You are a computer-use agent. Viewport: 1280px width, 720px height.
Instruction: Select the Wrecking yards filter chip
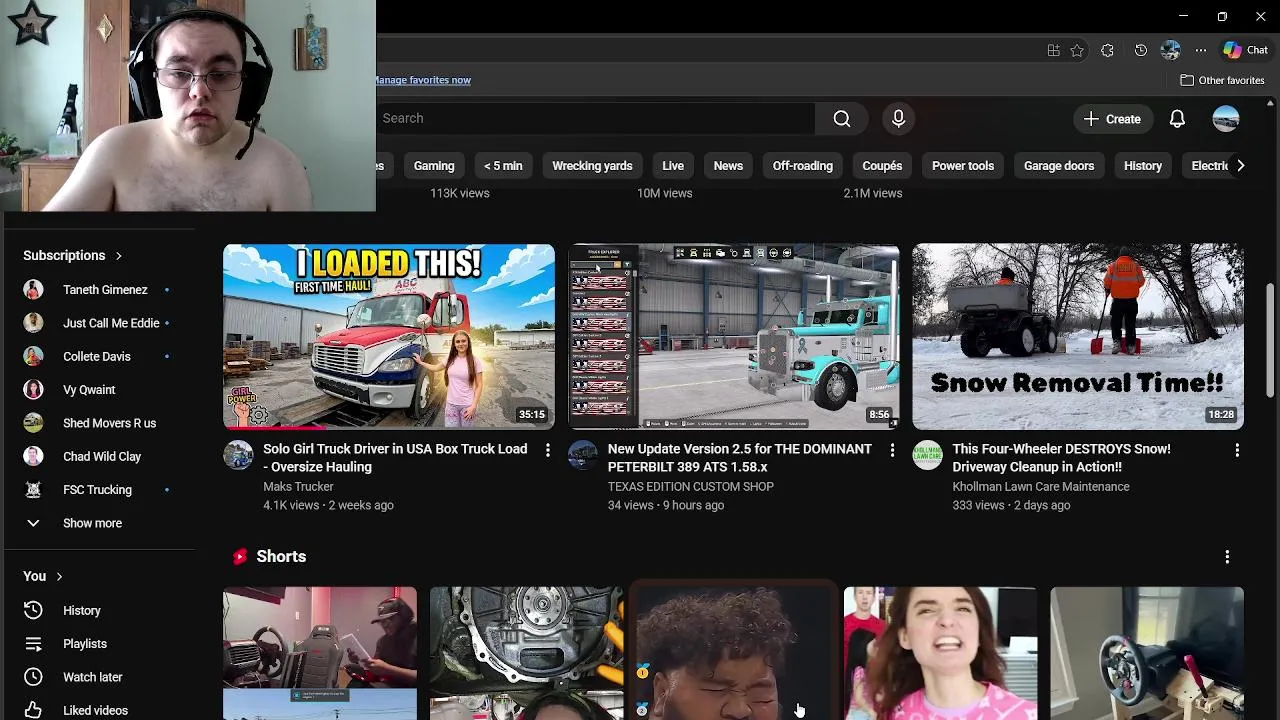(592, 166)
